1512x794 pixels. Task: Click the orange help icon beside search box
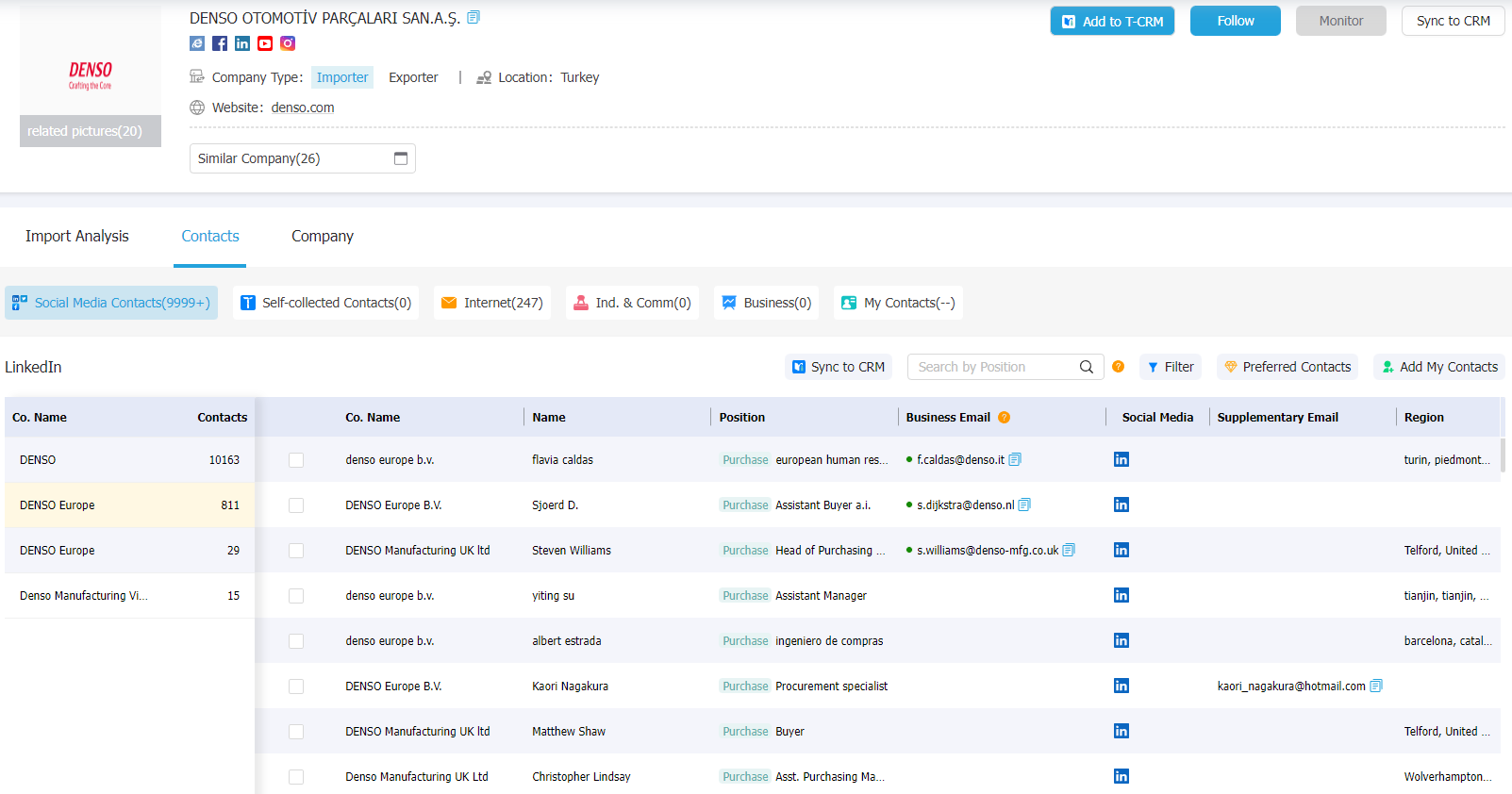1118,367
